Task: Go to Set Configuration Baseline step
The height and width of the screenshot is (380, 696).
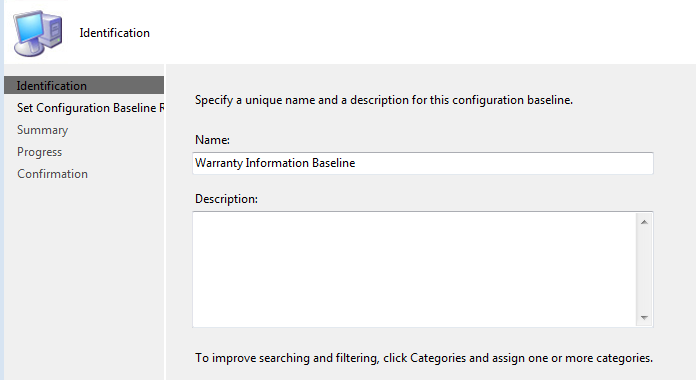Action: point(90,108)
